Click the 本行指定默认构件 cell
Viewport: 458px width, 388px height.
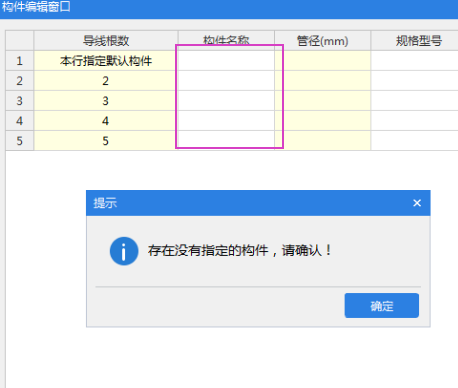(x=106, y=61)
